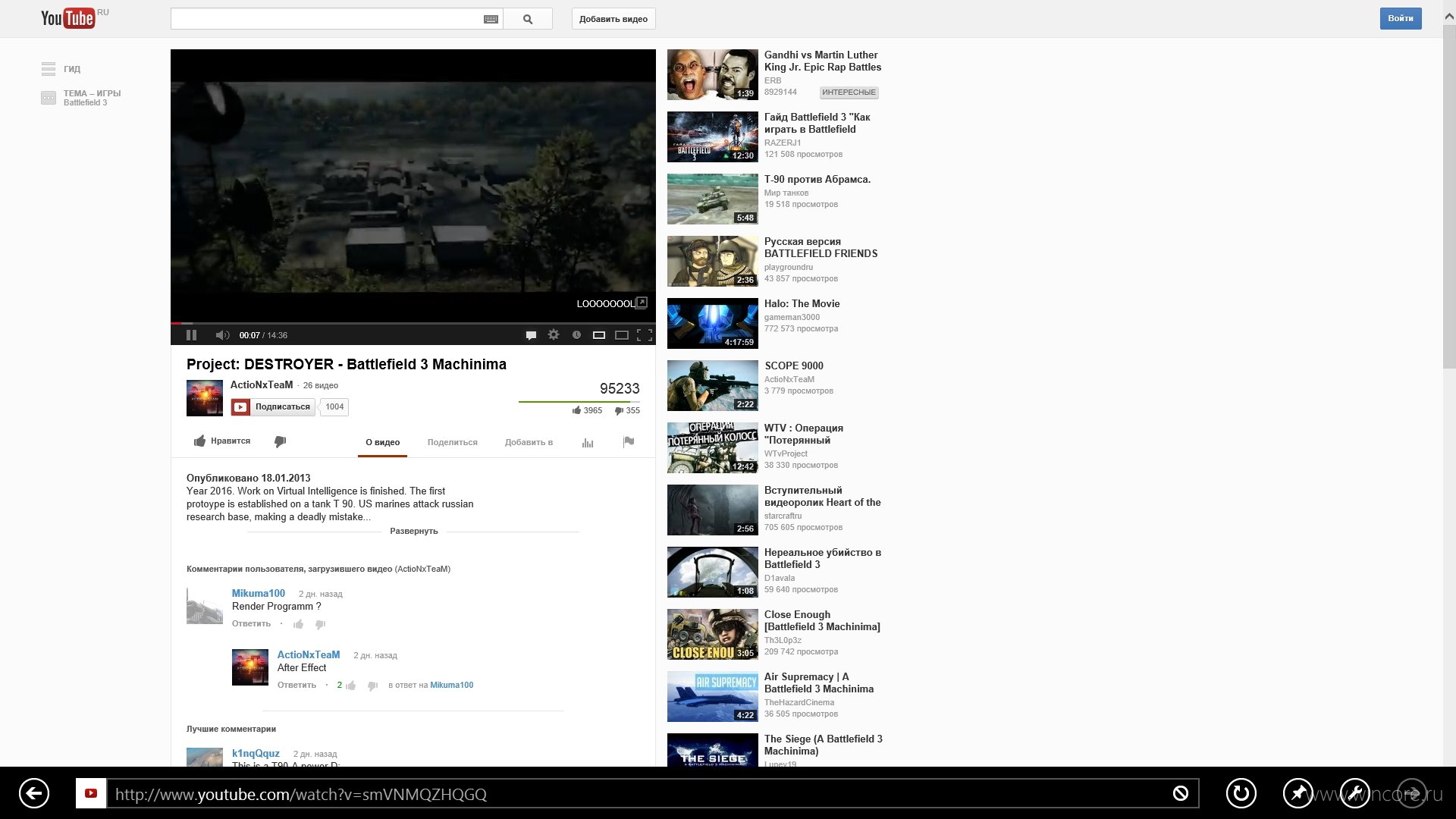The height and width of the screenshot is (819, 1456).
Task: Open the О видео tab
Action: click(382, 443)
